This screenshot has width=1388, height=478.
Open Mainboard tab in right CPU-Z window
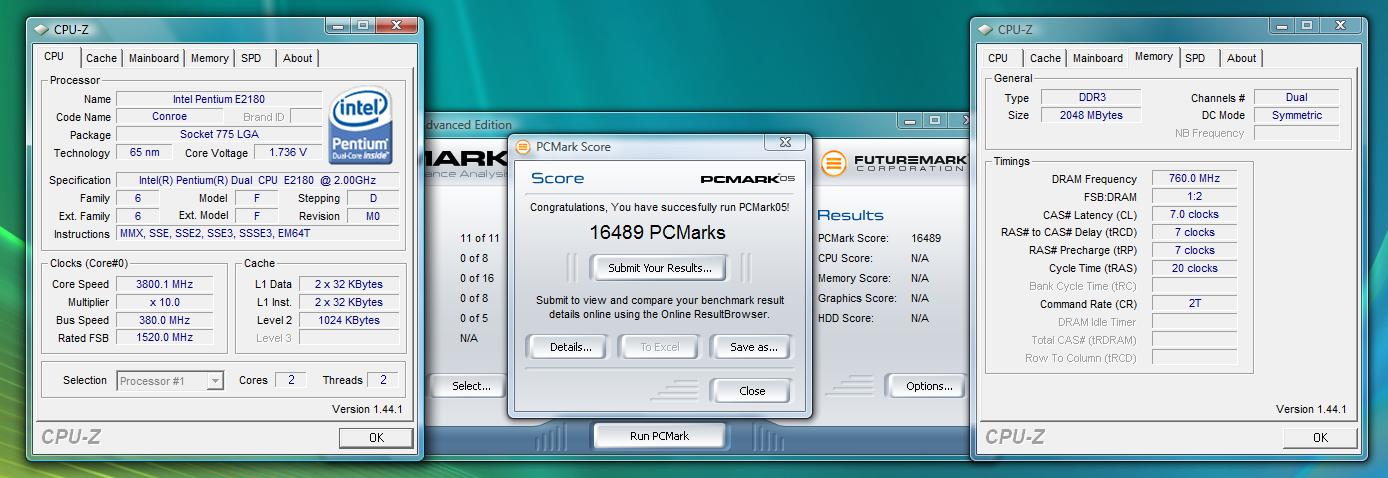[x=1098, y=58]
